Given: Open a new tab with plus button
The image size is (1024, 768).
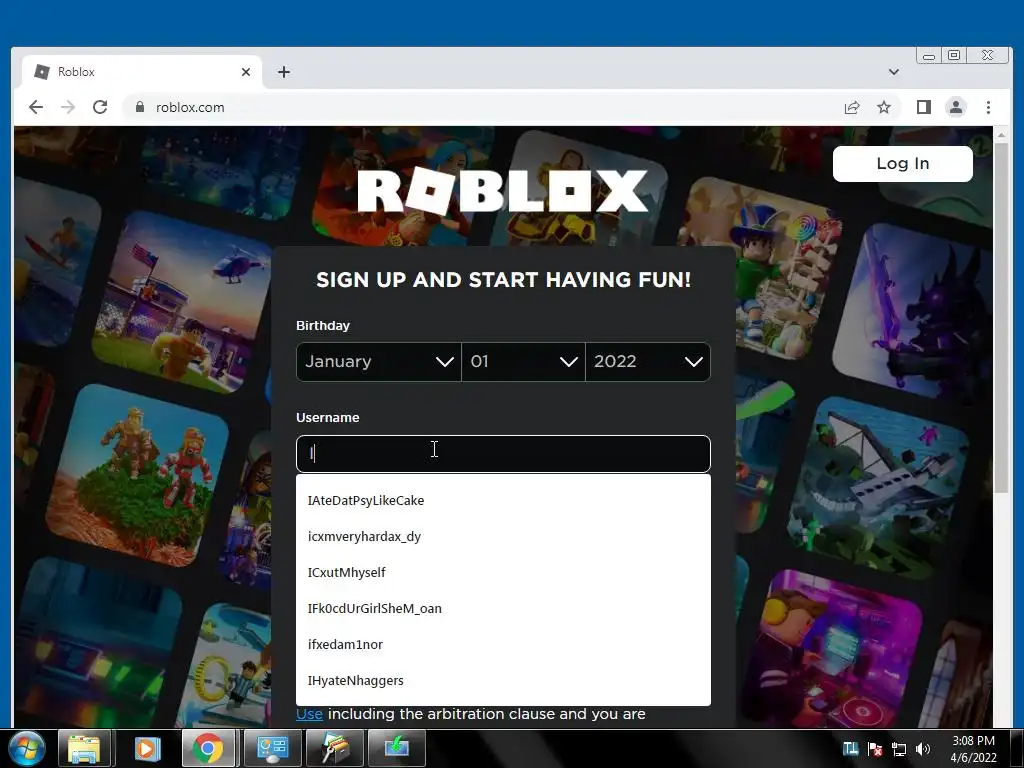Looking at the screenshot, I should pyautogui.click(x=283, y=72).
